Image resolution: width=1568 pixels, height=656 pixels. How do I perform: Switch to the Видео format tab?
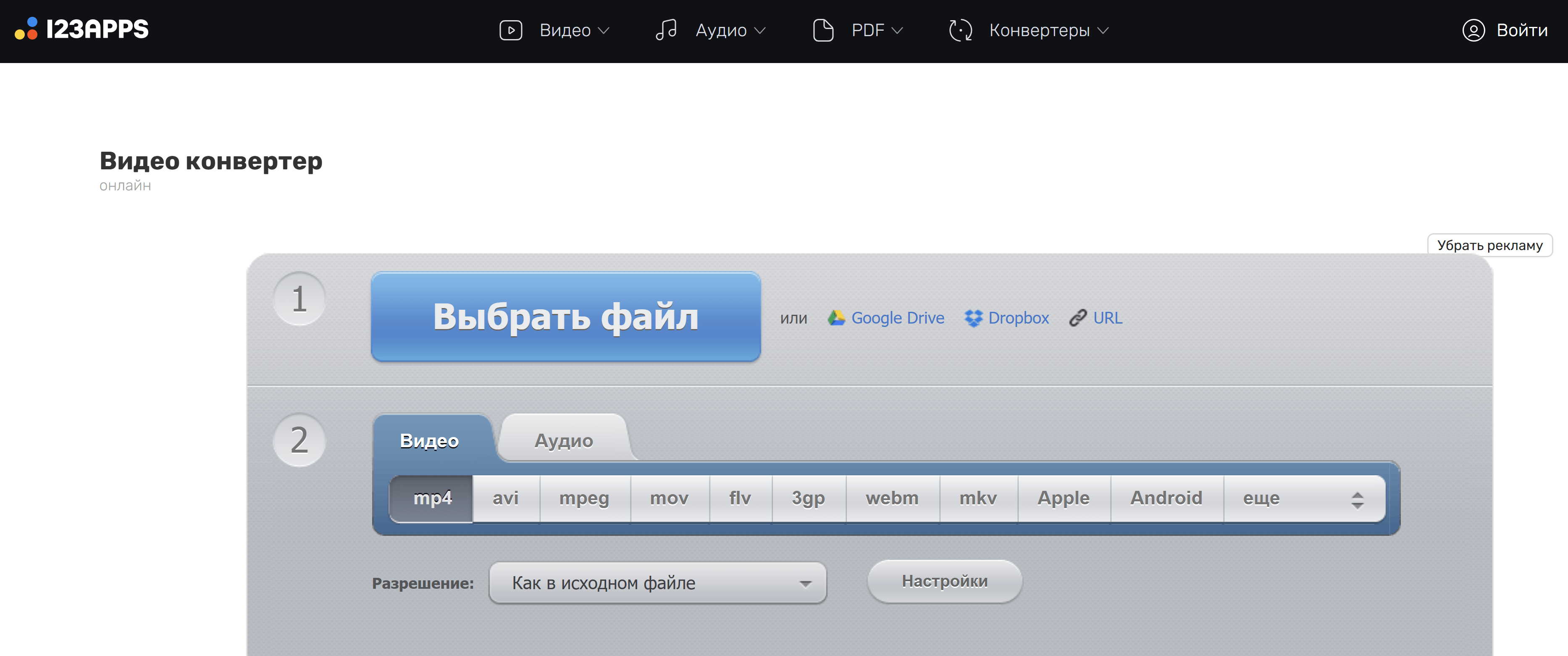429,440
